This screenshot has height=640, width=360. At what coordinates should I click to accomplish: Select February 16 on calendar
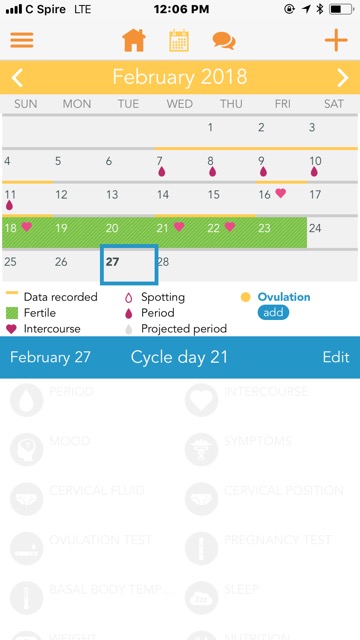[281, 199]
